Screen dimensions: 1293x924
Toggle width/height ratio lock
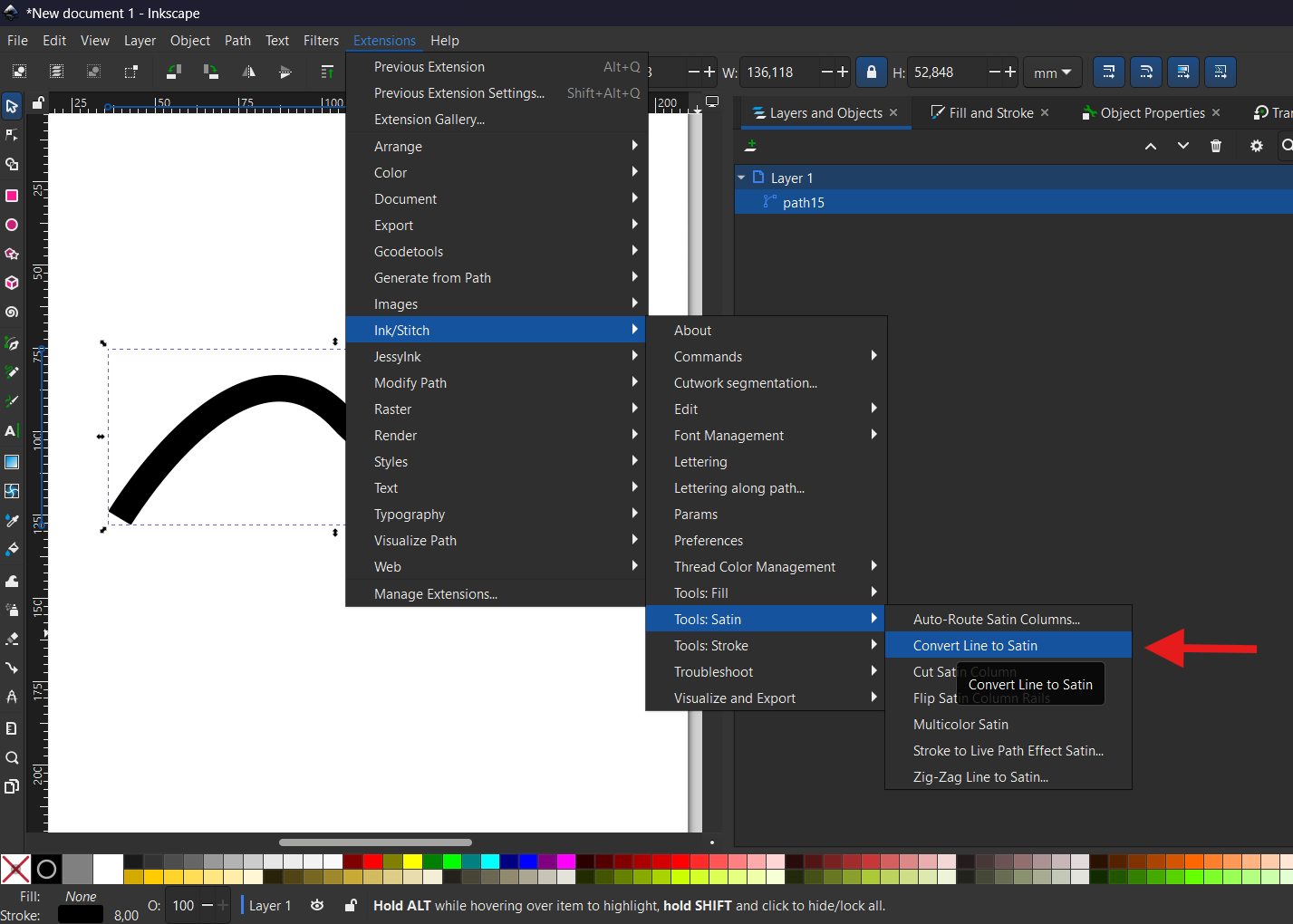pos(872,72)
